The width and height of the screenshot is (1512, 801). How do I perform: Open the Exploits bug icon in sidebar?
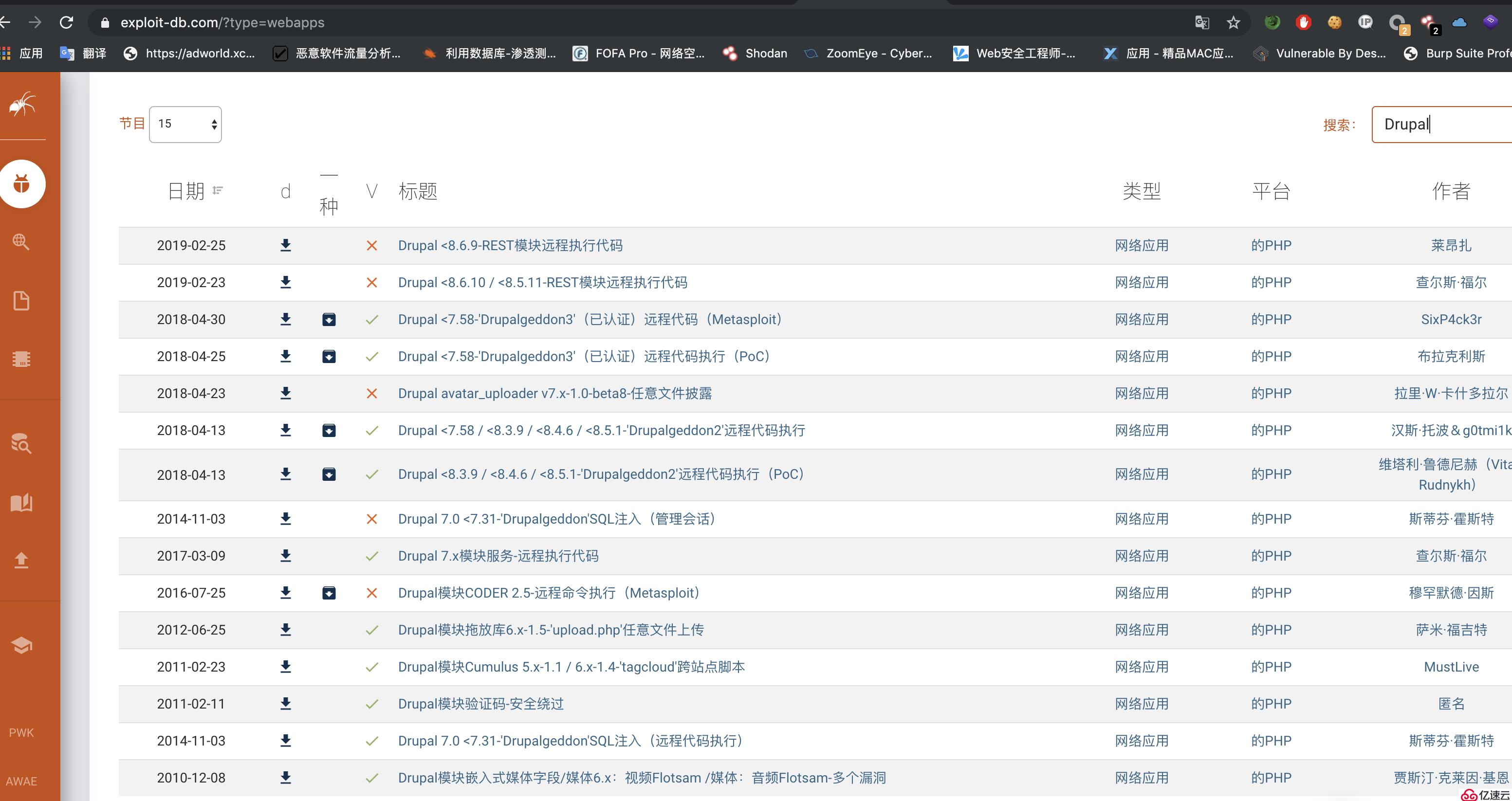coord(22,183)
